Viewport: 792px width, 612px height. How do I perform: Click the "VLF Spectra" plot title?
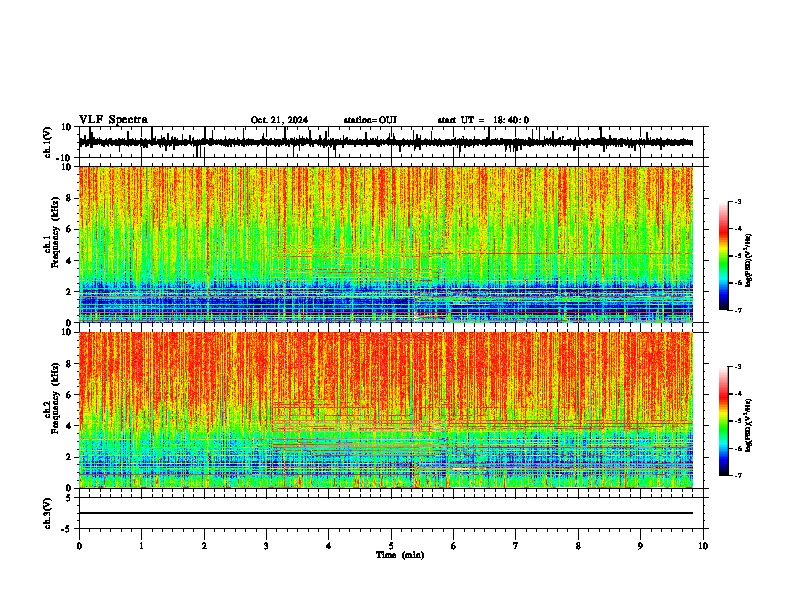click(113, 120)
